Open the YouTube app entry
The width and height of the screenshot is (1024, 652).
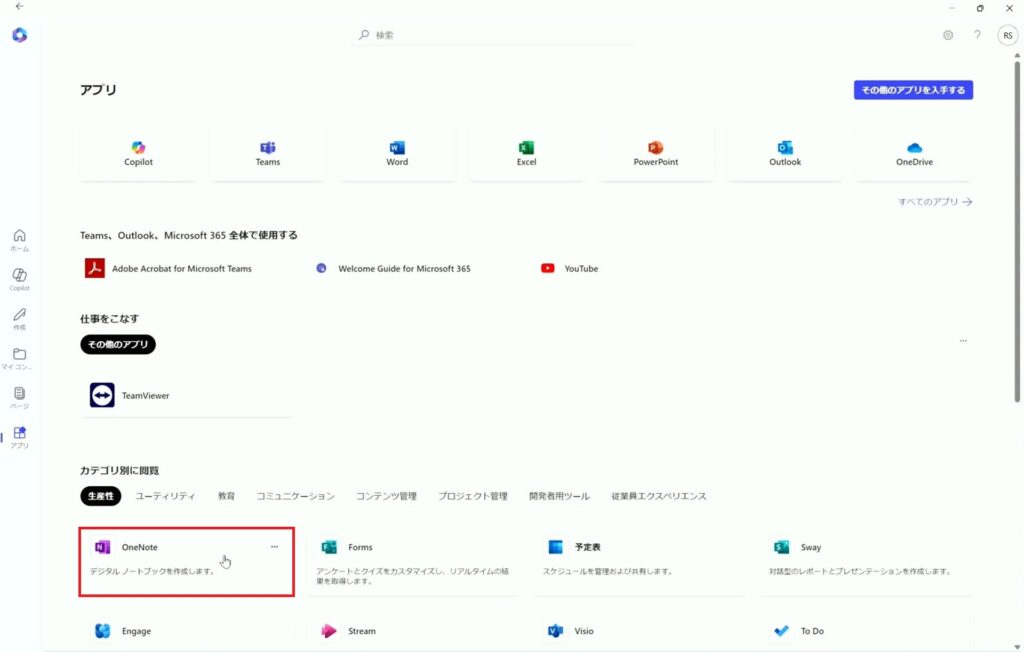tap(569, 269)
